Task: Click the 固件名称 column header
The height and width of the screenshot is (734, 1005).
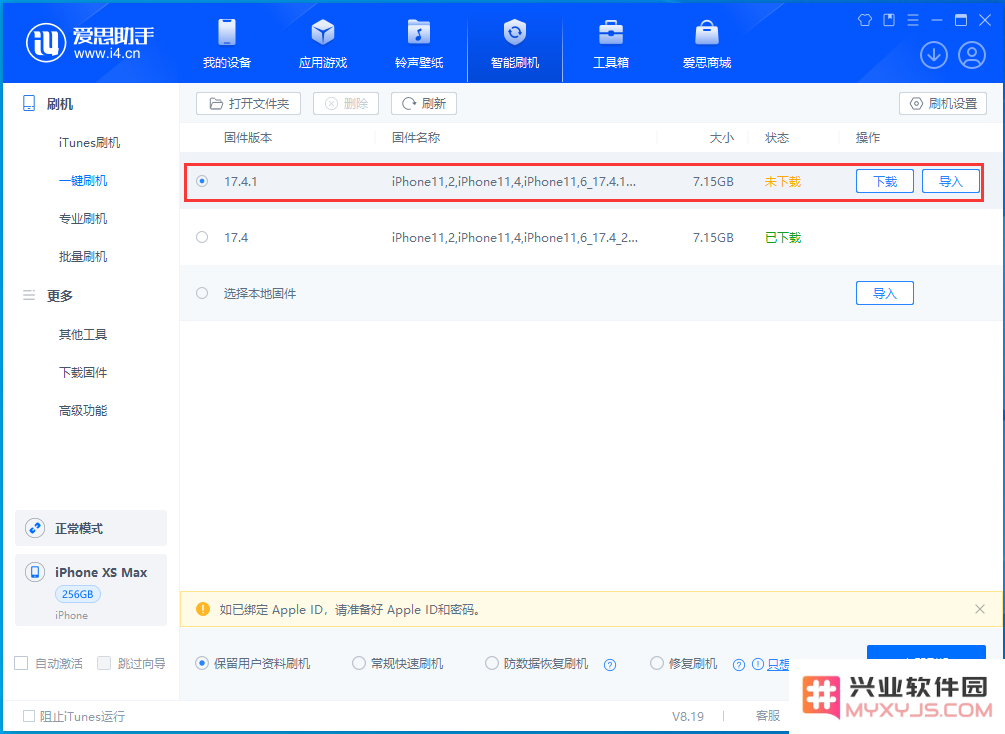Action: [x=416, y=138]
